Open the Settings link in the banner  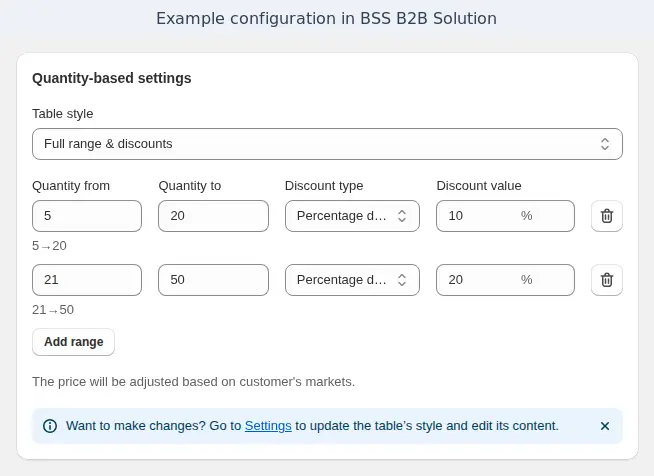268,426
